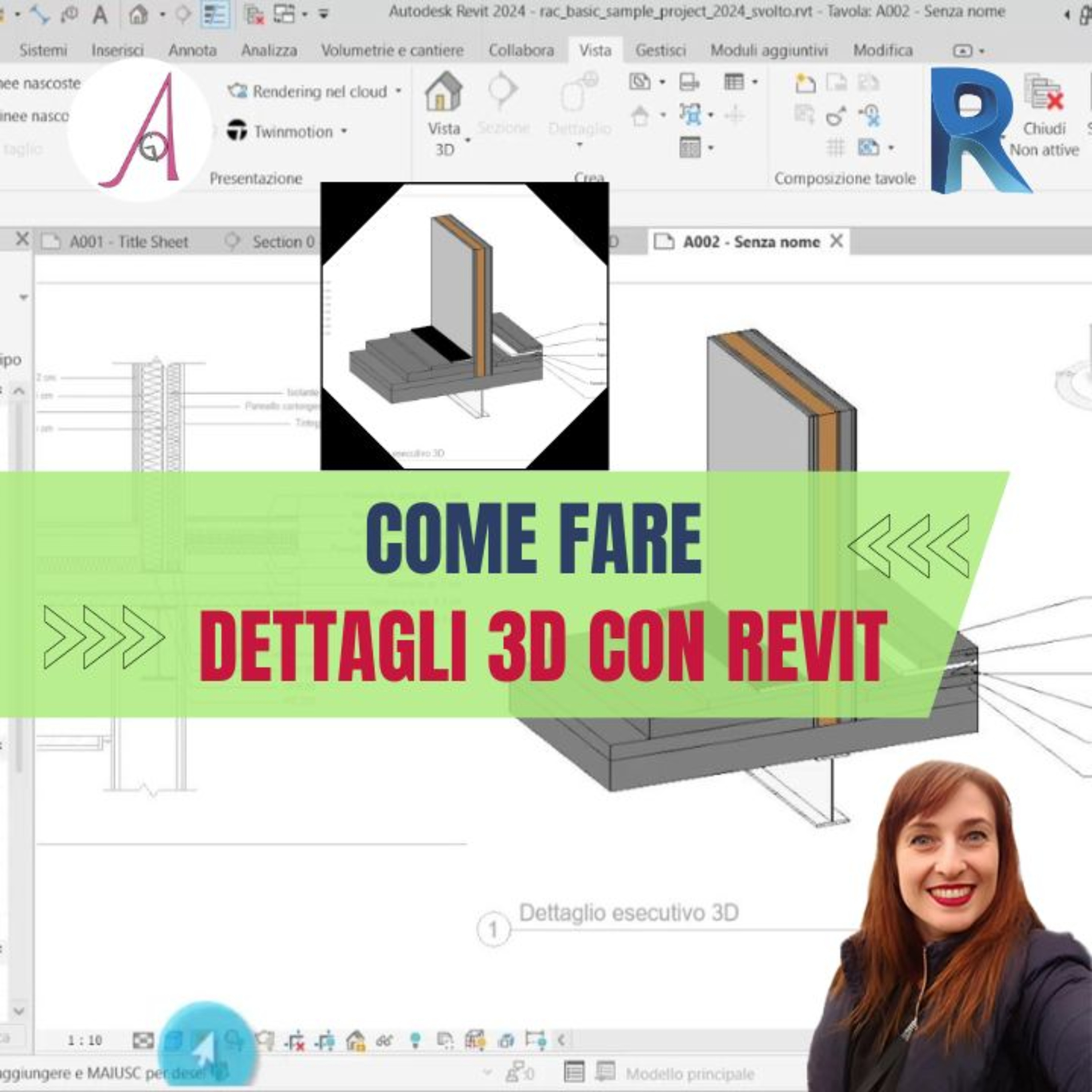This screenshot has width=1092, height=1092.
Task: Expand the Twinmotion dropdown arrow
Action: pyautogui.click(x=343, y=131)
